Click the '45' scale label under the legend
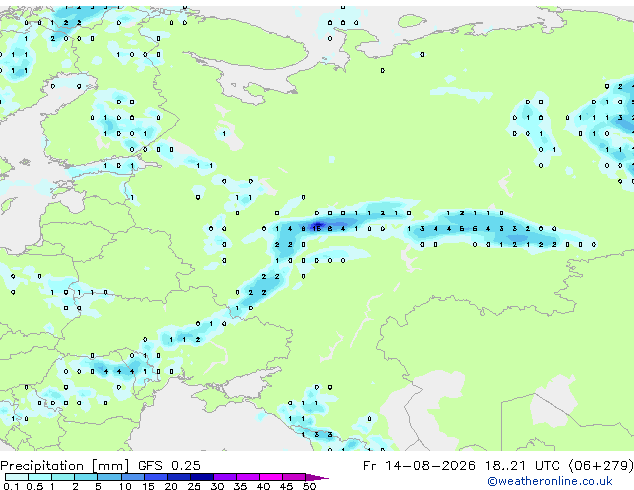This screenshot has width=634, height=490. coord(286,486)
